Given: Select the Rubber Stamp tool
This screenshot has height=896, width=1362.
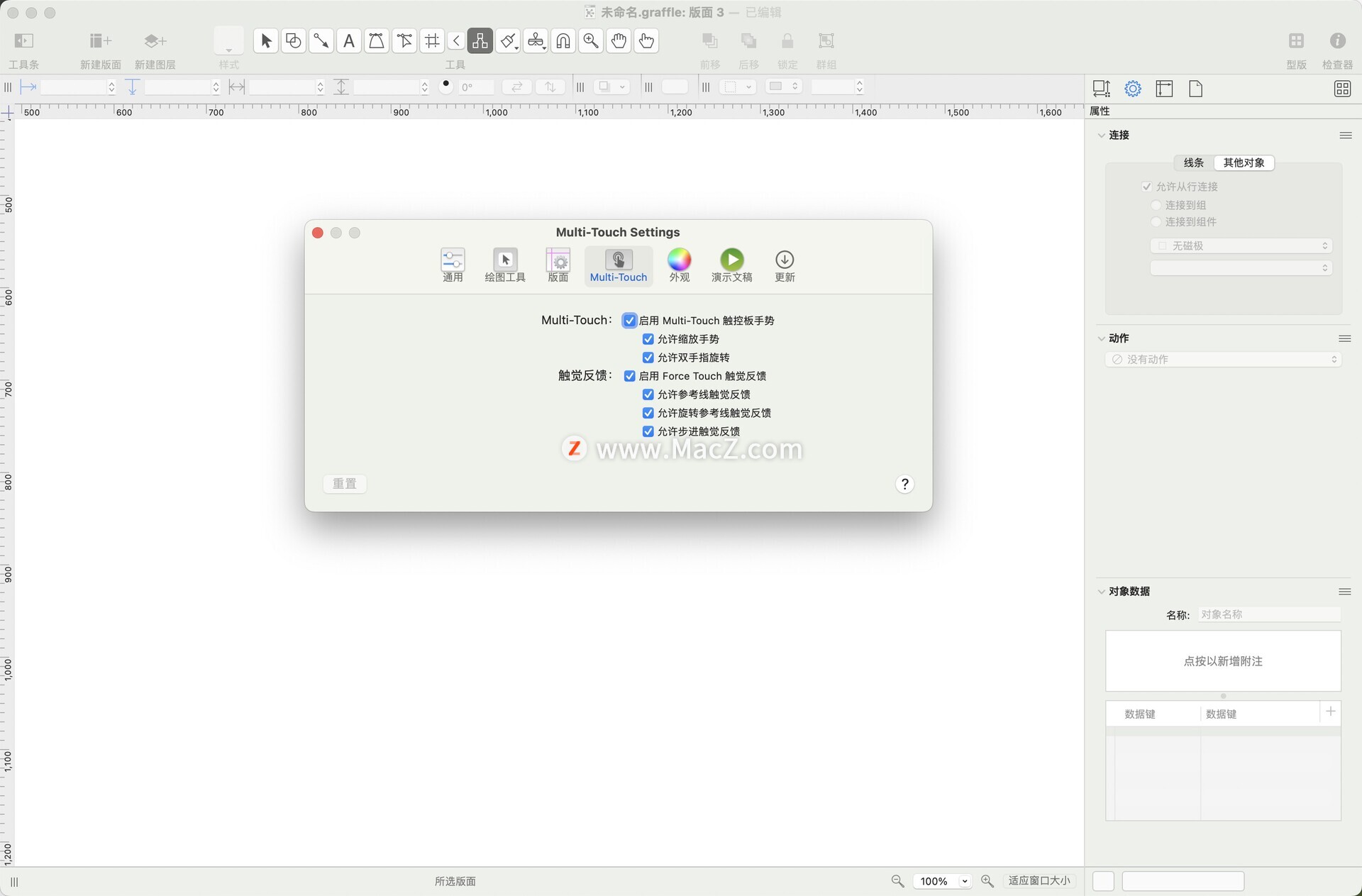Looking at the screenshot, I should click(x=536, y=41).
